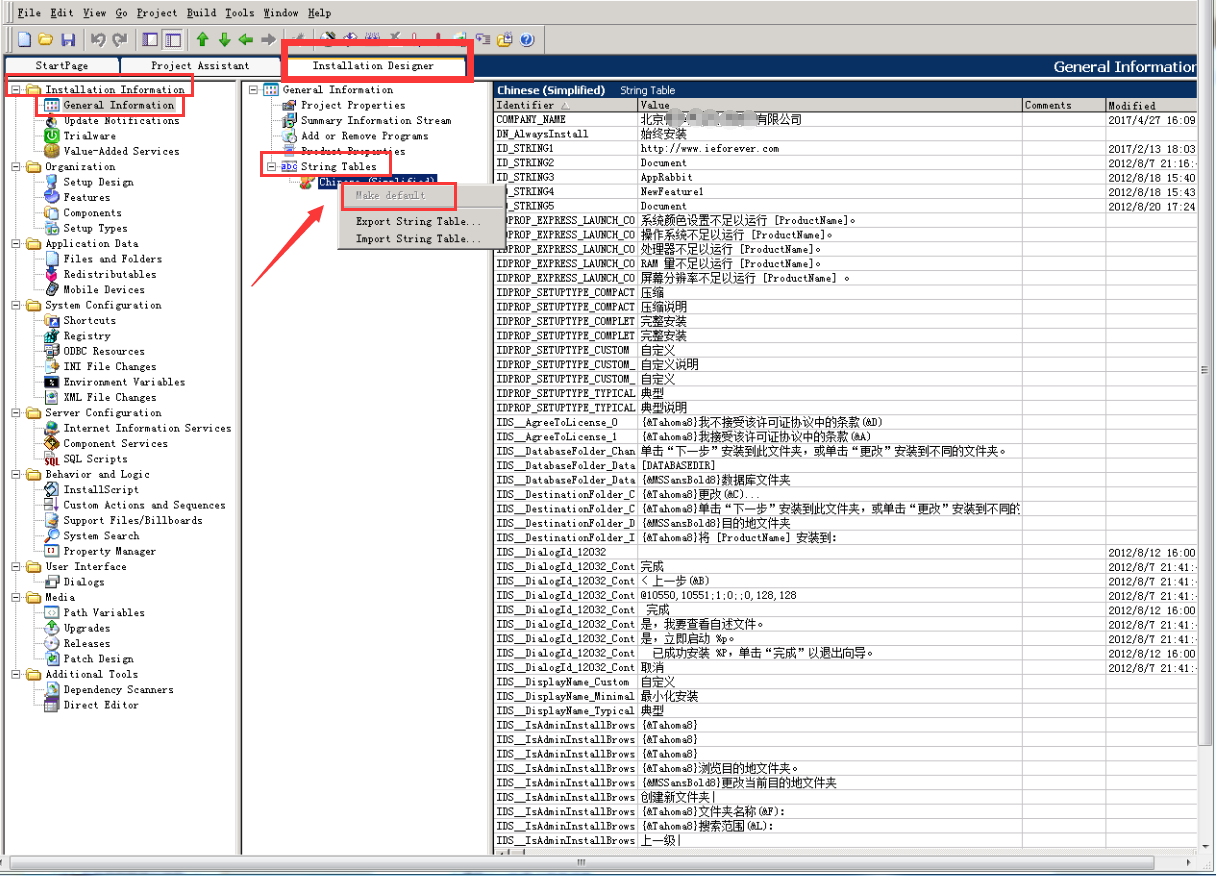Open the Registry view icon

pyautogui.click(x=52, y=336)
